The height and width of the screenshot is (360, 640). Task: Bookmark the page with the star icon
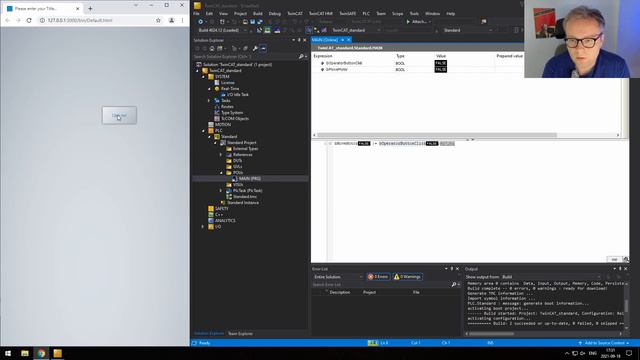coord(158,20)
